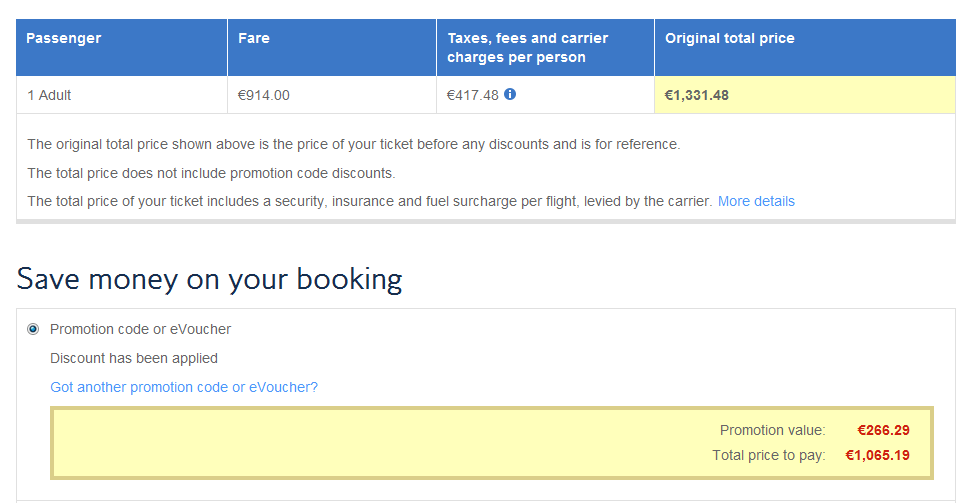Click the Taxes, fees and carrier charges header
The height and width of the screenshot is (503, 957).
coord(528,48)
